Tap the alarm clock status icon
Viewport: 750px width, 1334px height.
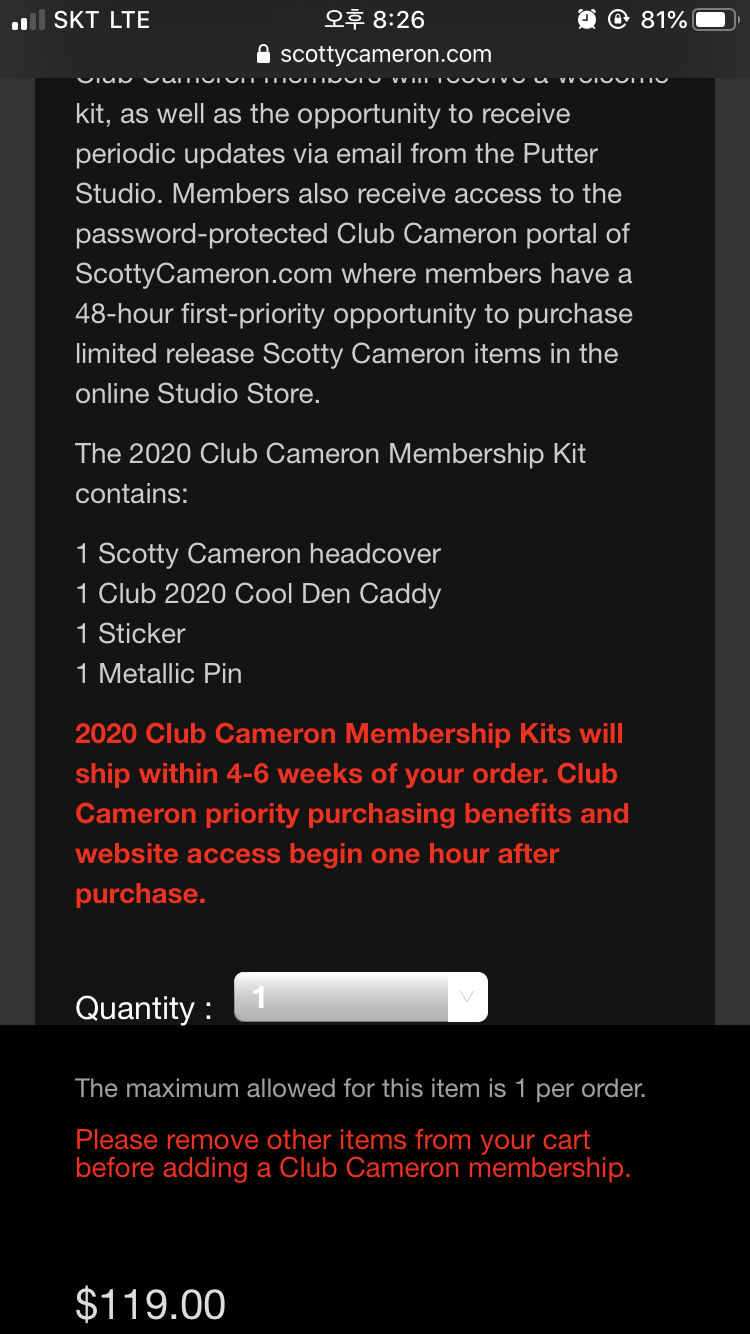[x=587, y=20]
